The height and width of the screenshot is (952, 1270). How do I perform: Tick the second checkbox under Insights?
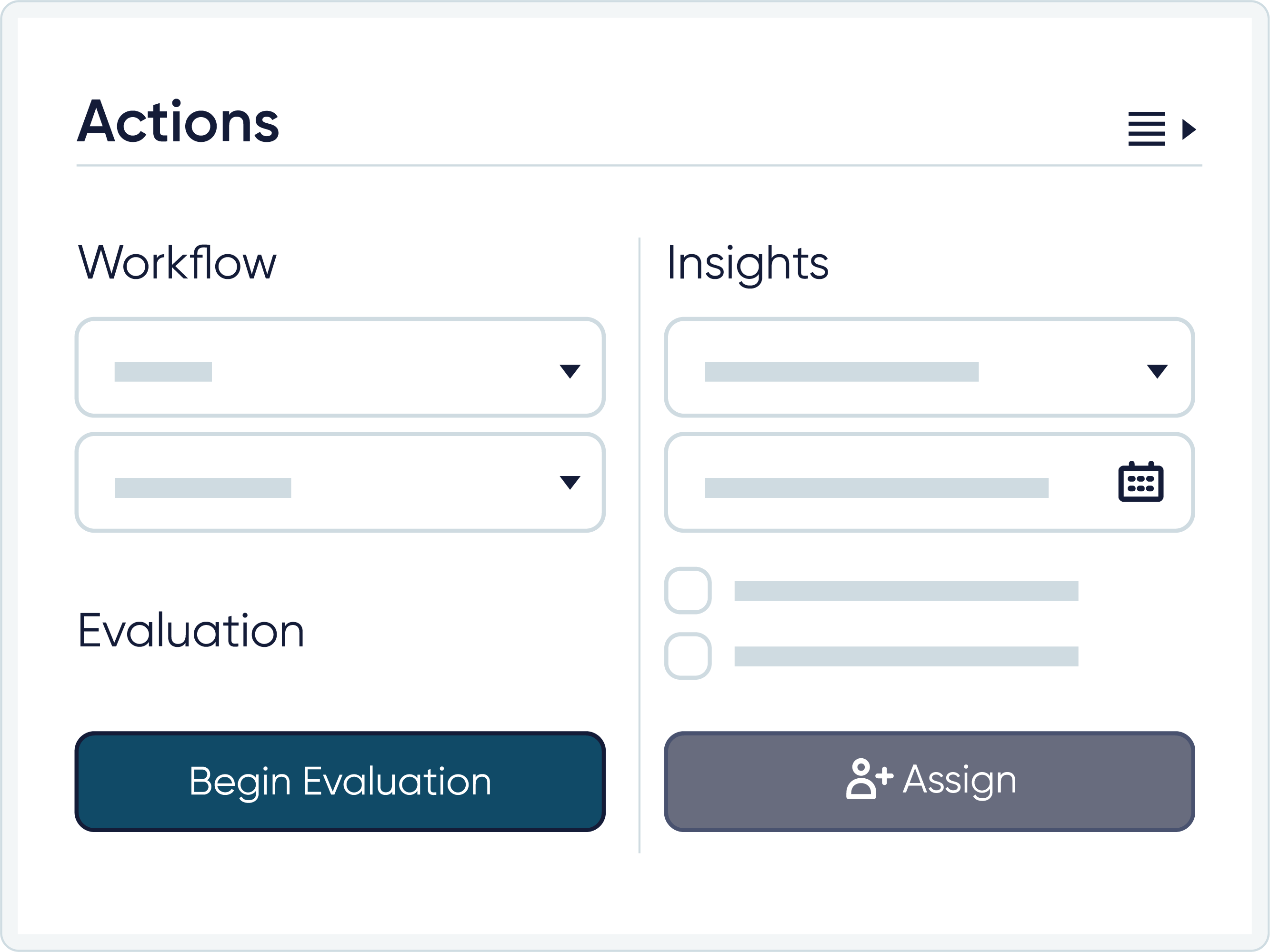[x=688, y=656]
